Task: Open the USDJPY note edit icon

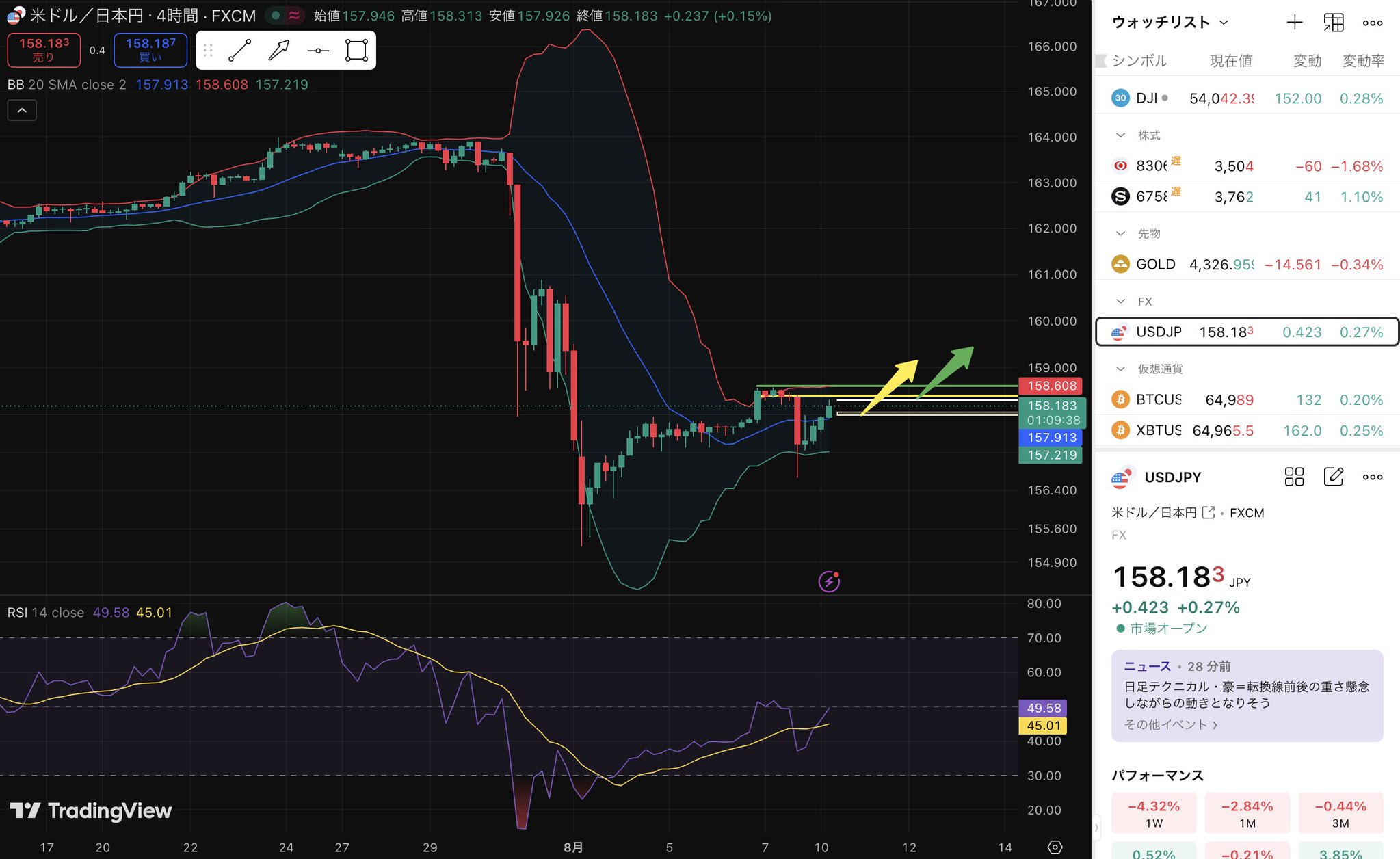Action: pyautogui.click(x=1334, y=477)
